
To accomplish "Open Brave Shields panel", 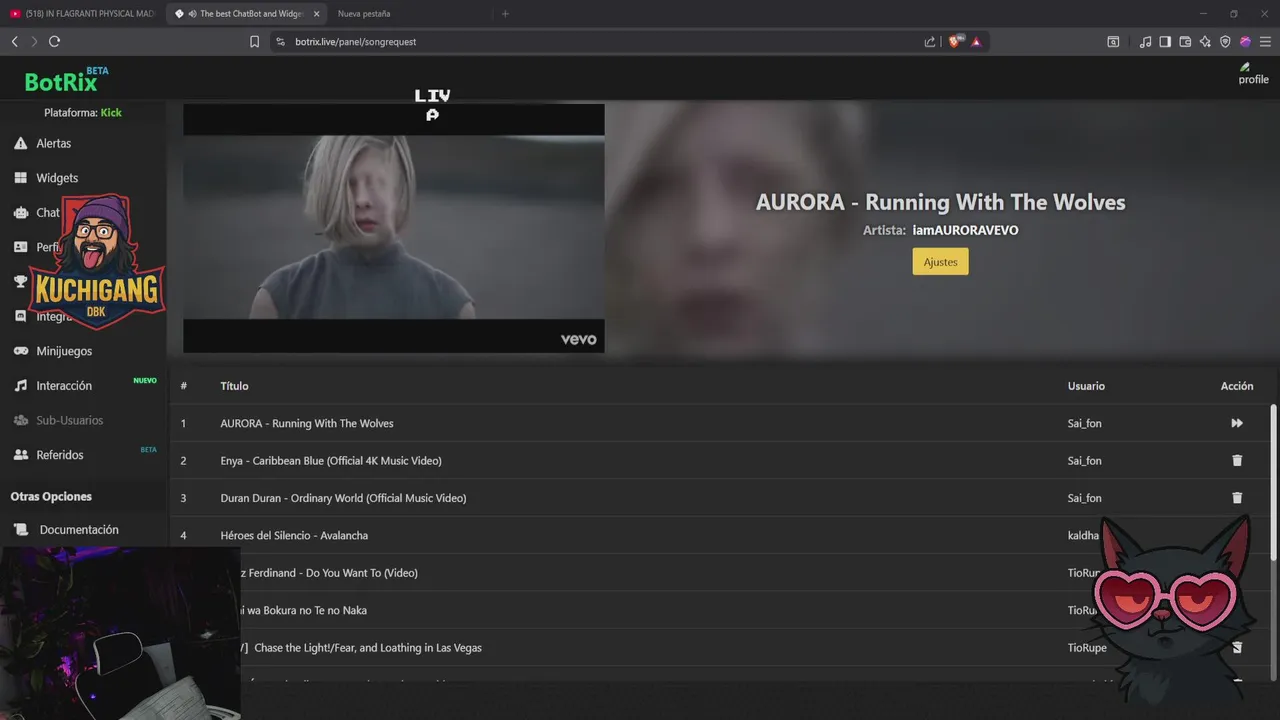I will pos(954,42).
